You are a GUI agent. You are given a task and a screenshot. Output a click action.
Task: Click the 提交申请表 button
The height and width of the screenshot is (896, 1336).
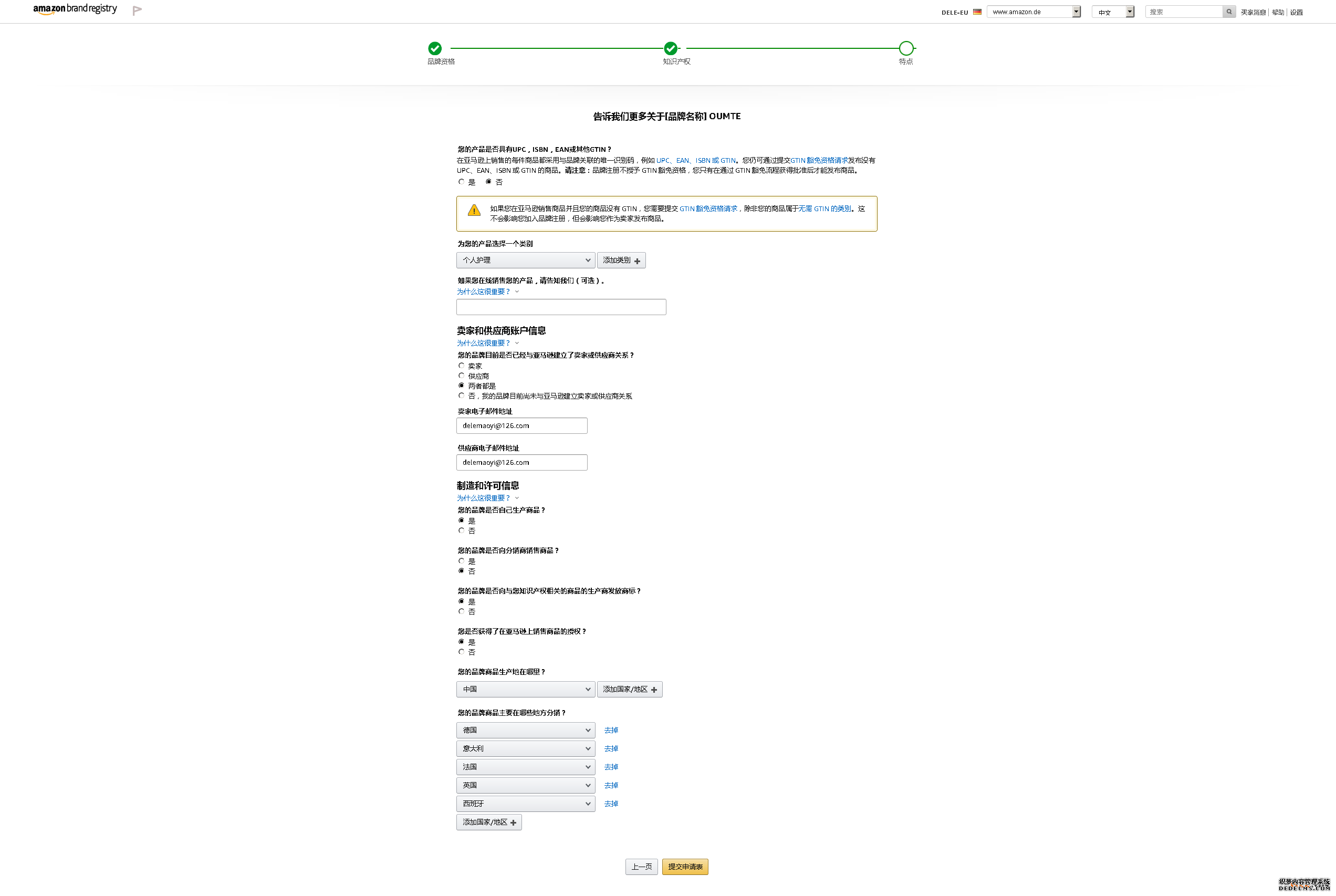(685, 867)
